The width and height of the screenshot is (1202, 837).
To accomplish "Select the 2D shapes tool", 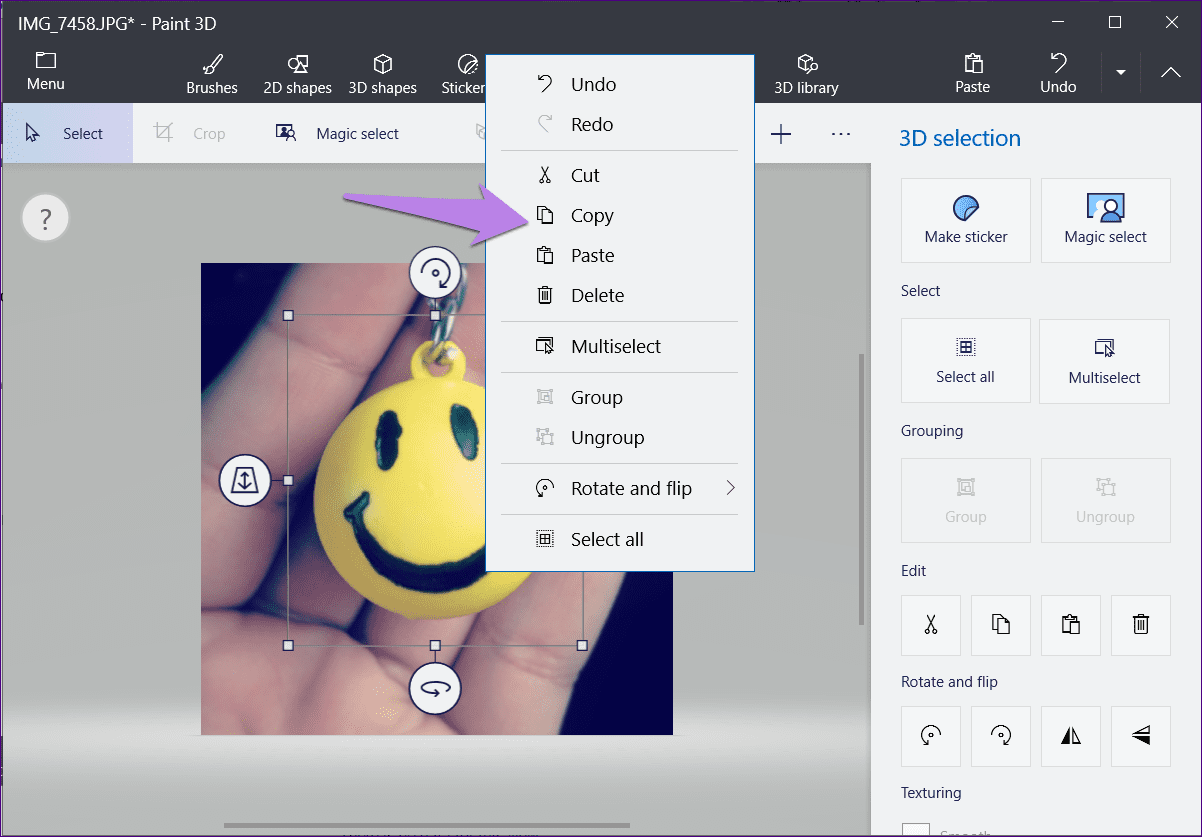I will (x=297, y=74).
